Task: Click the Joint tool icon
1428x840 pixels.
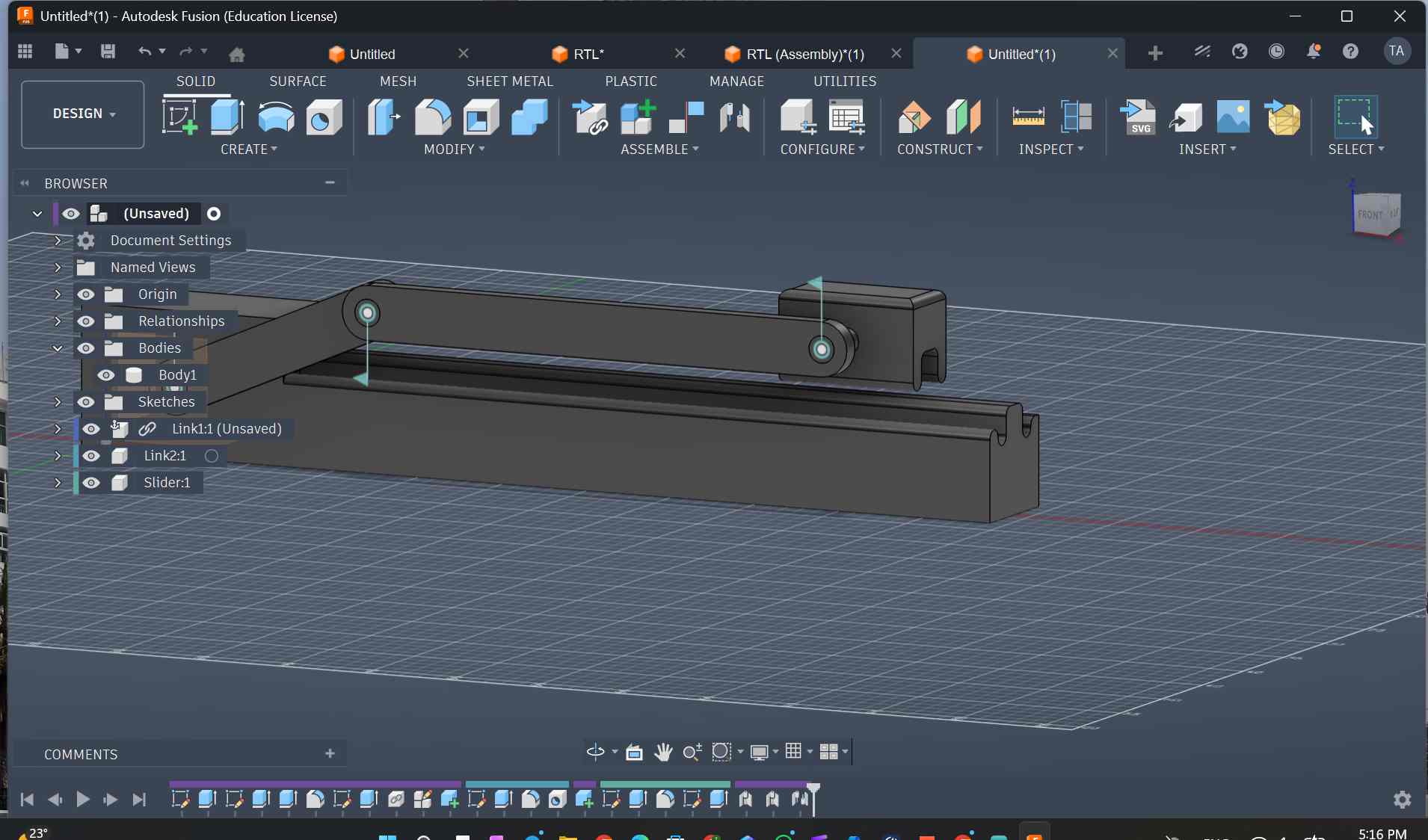Action: tap(734, 117)
